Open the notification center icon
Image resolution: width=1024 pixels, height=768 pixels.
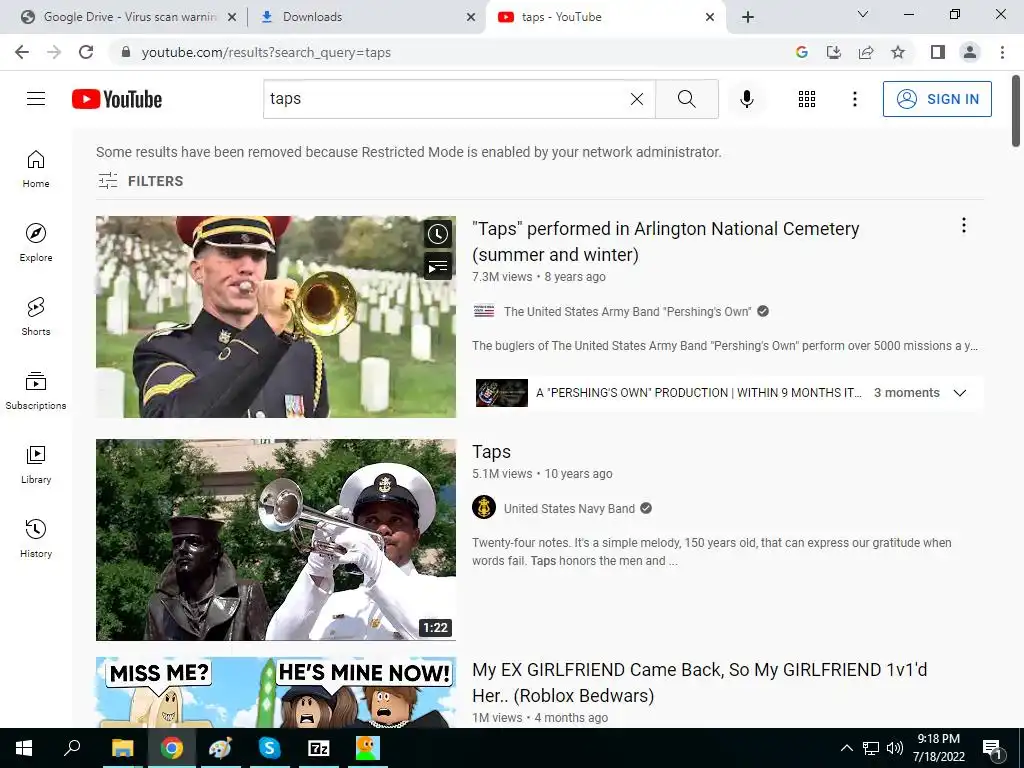pyautogui.click(x=992, y=748)
